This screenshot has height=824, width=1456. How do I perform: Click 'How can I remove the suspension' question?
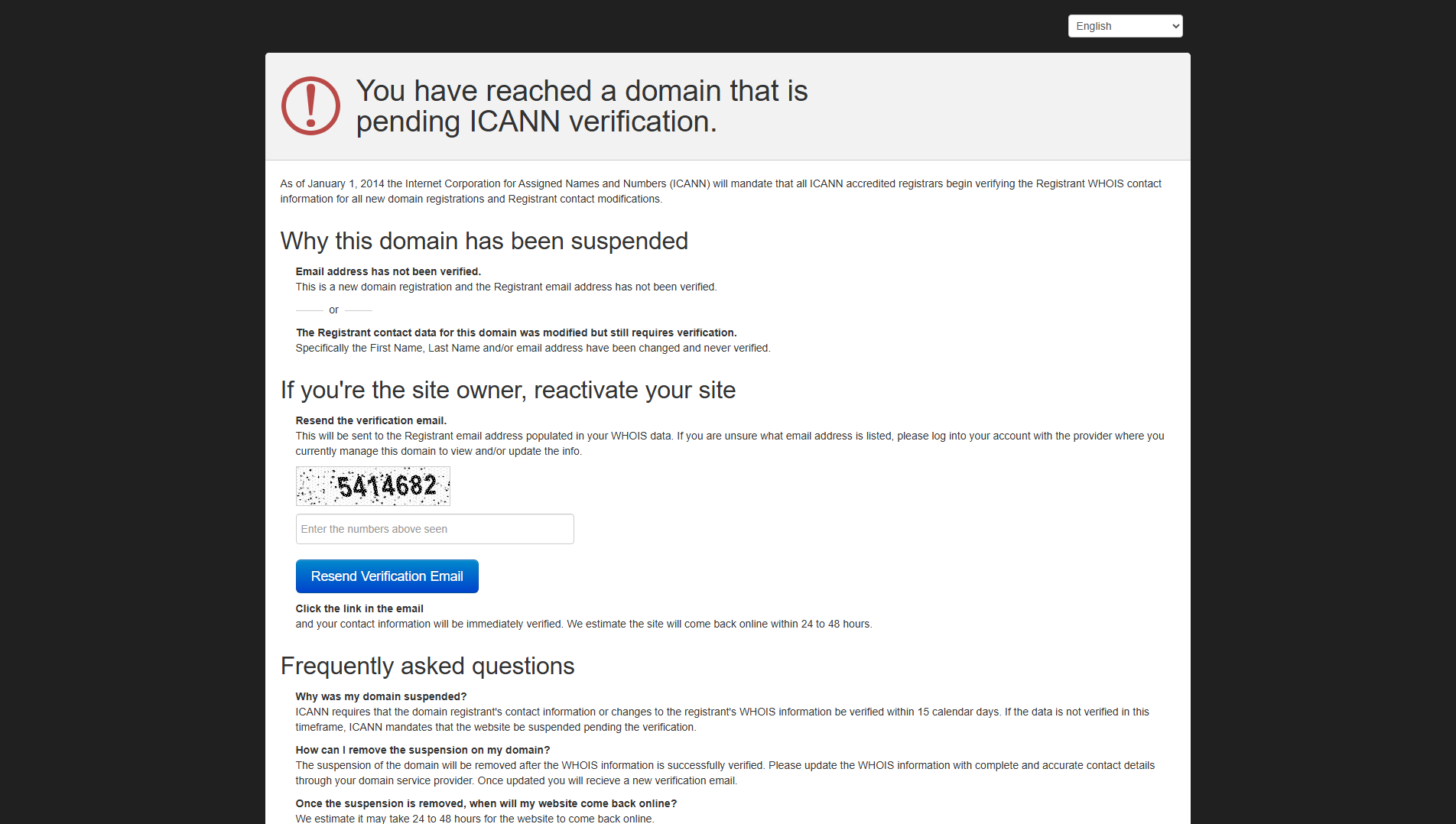[x=423, y=750]
